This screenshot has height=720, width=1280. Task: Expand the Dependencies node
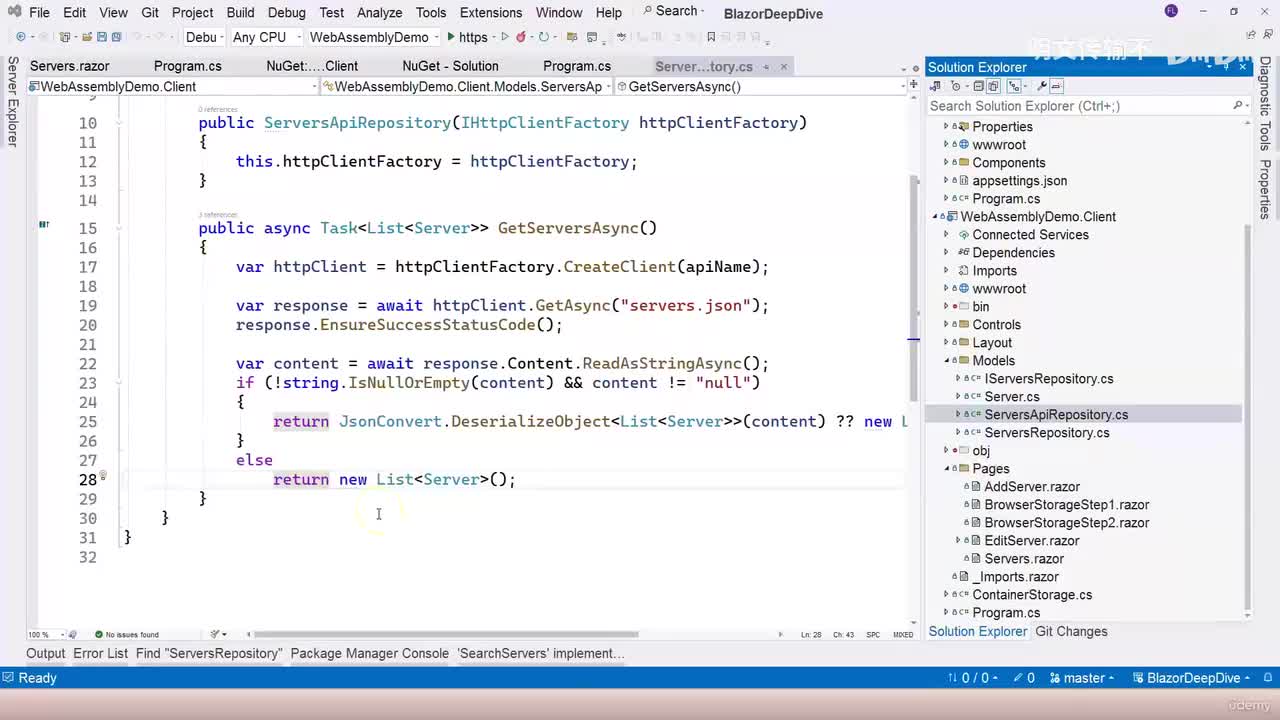click(x=947, y=253)
